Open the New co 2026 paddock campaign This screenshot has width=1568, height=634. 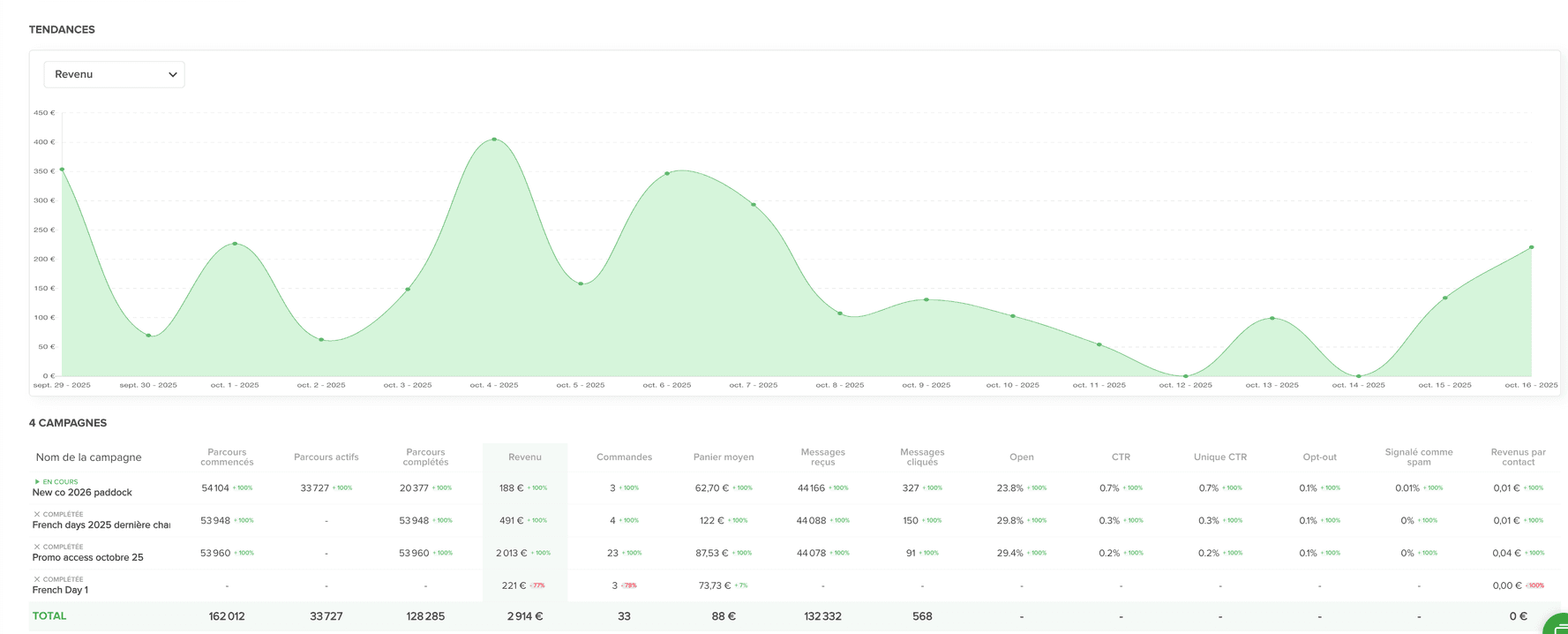click(x=82, y=493)
